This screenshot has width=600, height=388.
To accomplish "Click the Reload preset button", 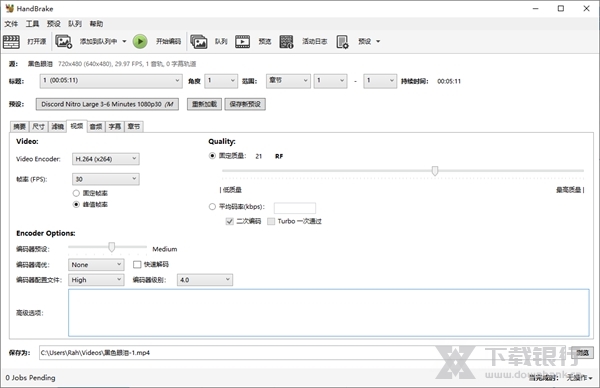I will [x=204, y=104].
